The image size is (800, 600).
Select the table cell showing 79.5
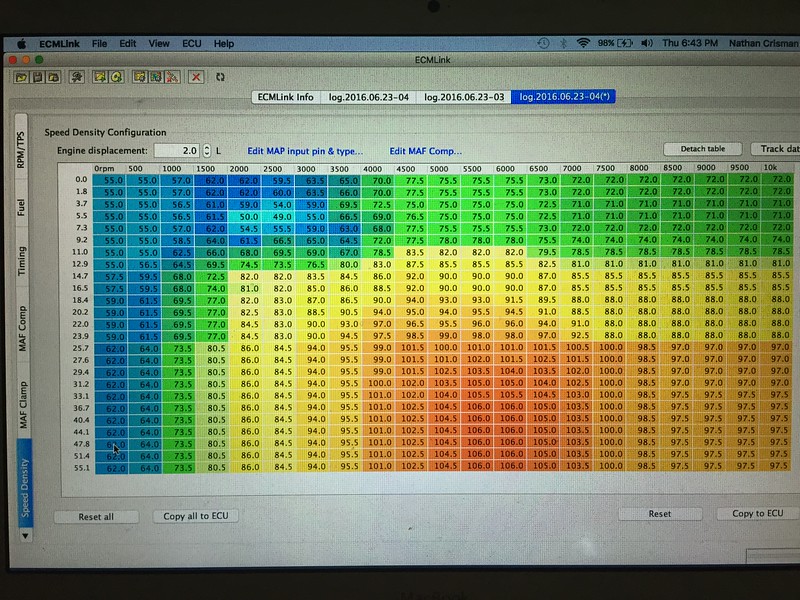coord(543,252)
